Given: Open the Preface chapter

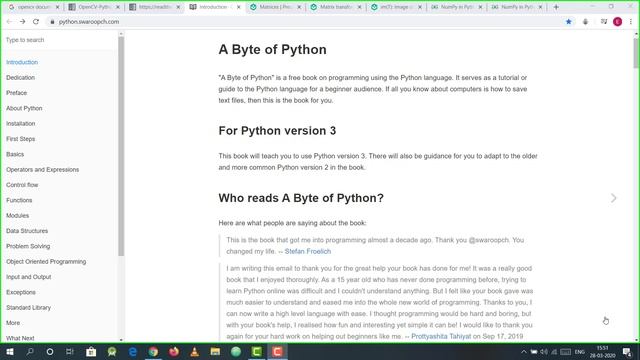Looking at the screenshot, I should click(16, 93).
